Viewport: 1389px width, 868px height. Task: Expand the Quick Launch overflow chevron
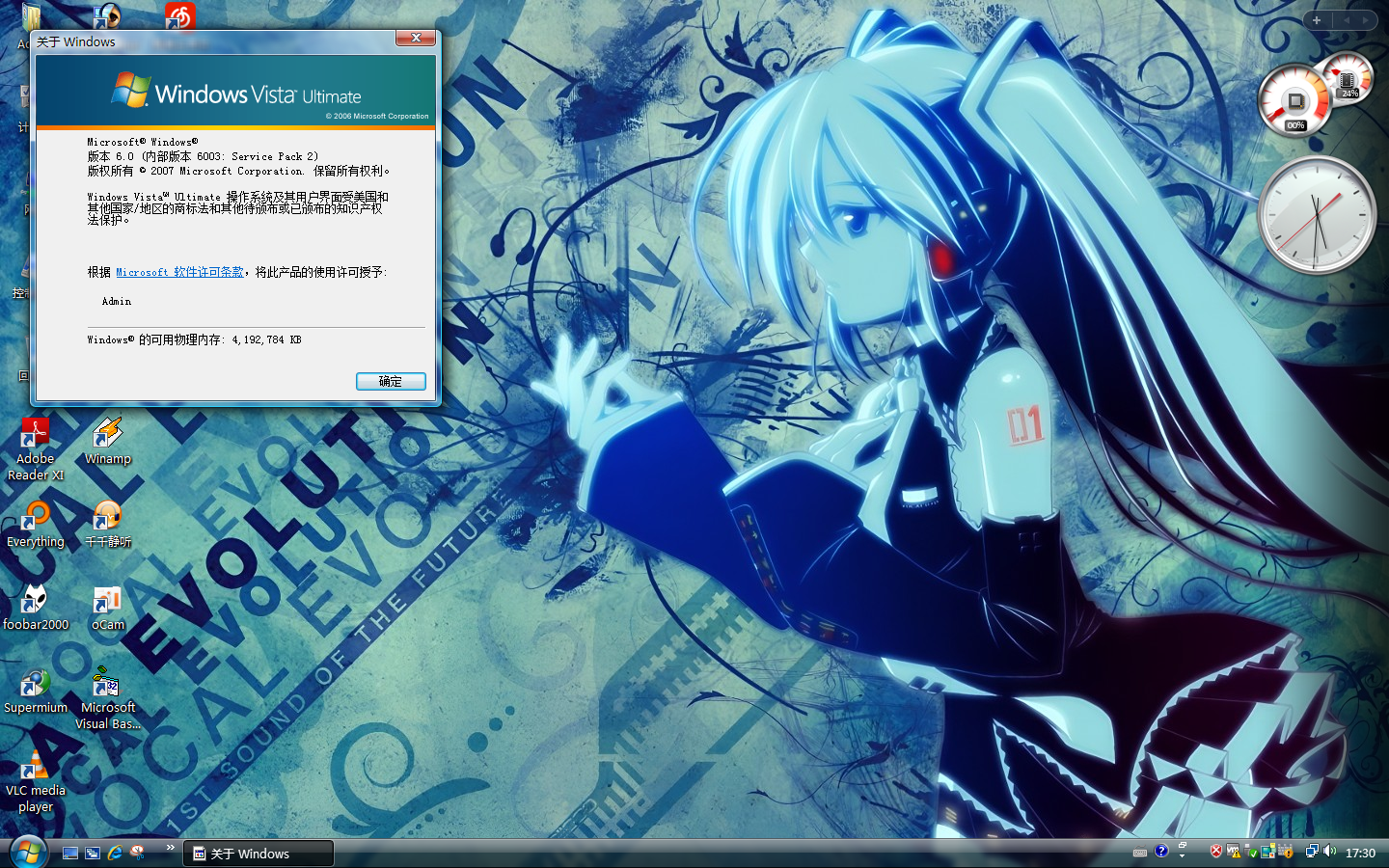pyautogui.click(x=171, y=848)
